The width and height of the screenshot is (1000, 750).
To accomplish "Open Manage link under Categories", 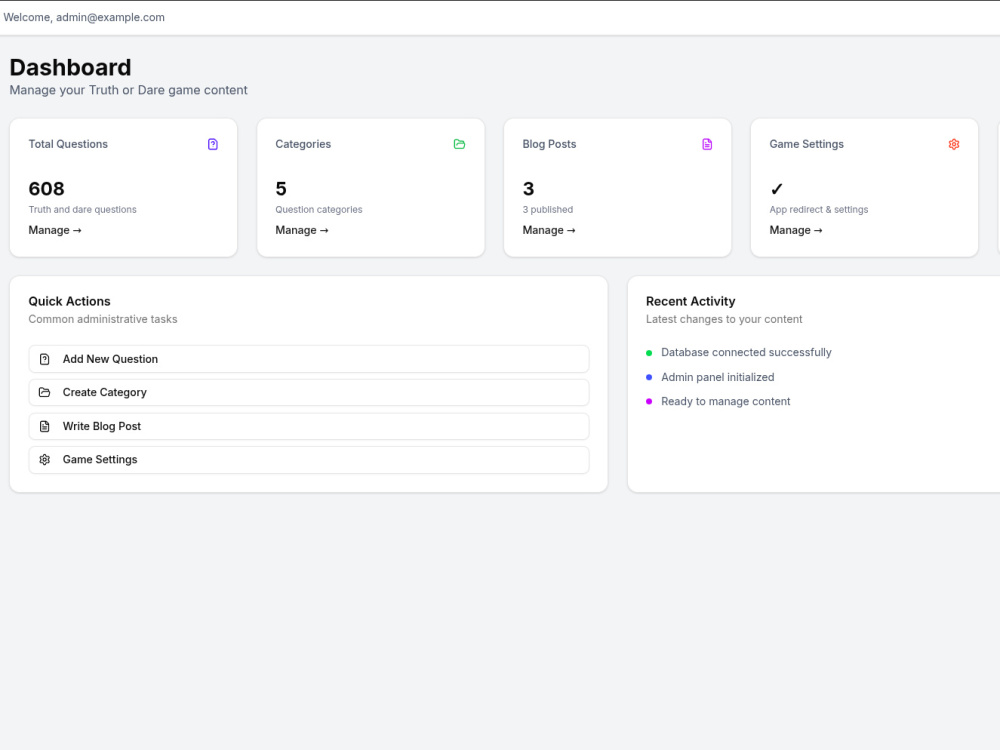I will (x=302, y=230).
